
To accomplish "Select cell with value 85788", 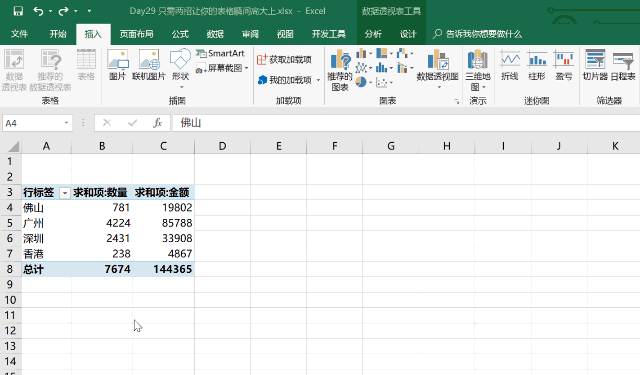I will [x=163, y=223].
